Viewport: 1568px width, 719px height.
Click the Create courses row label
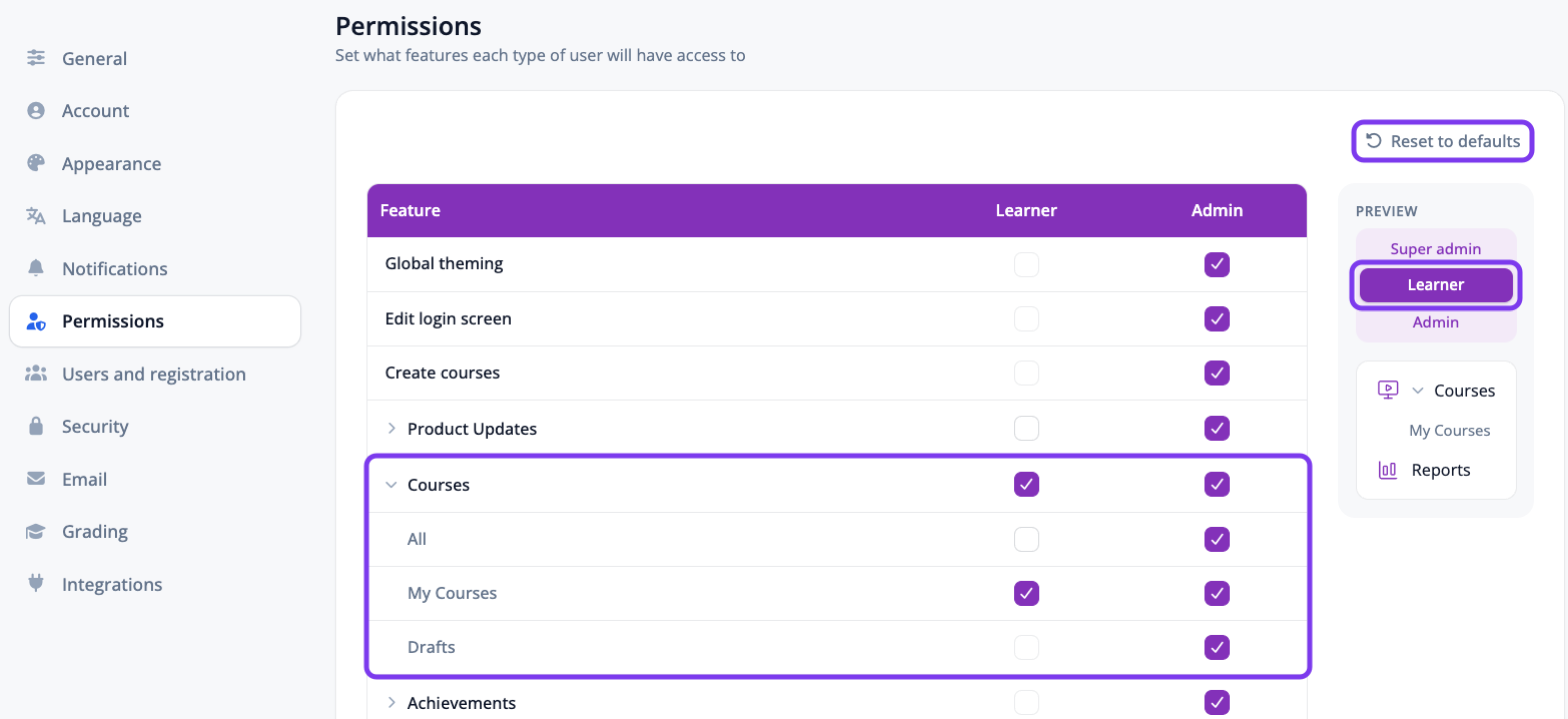click(x=442, y=373)
